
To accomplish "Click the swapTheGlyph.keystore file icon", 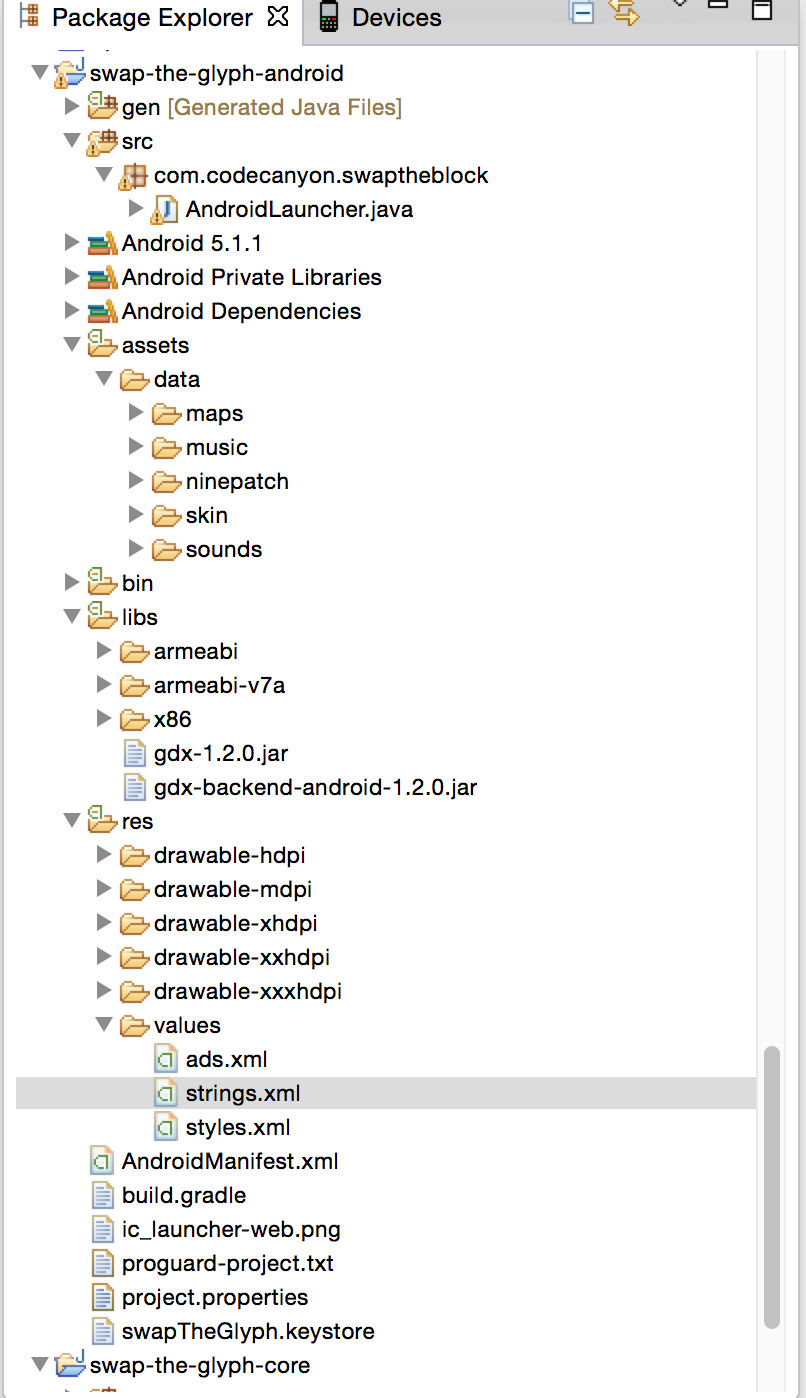I will [102, 1331].
